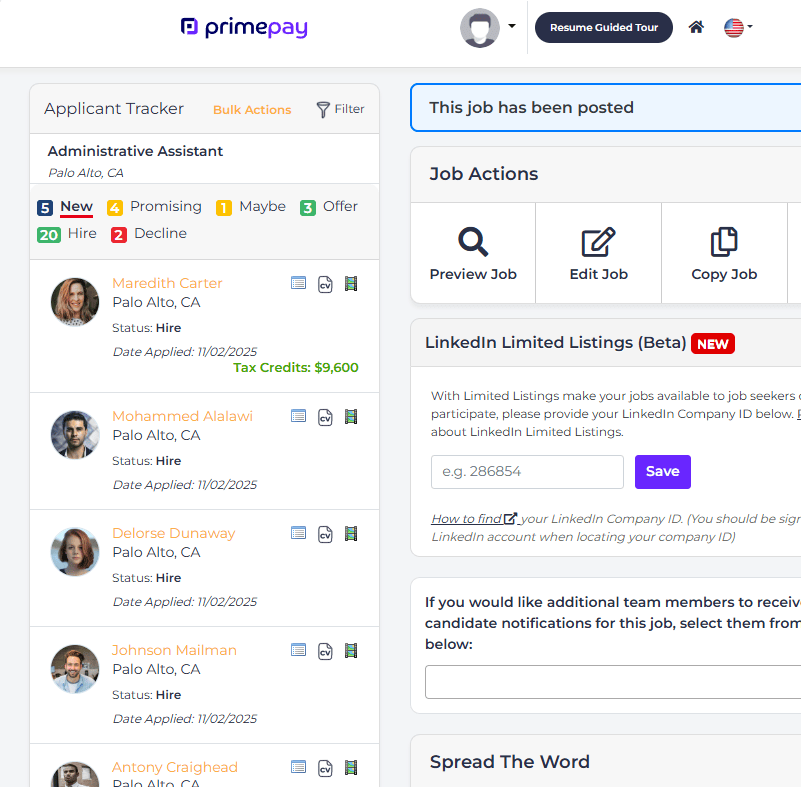Image resolution: width=801 pixels, height=787 pixels.
Task: Select the Copy Job icon
Action: click(x=723, y=243)
